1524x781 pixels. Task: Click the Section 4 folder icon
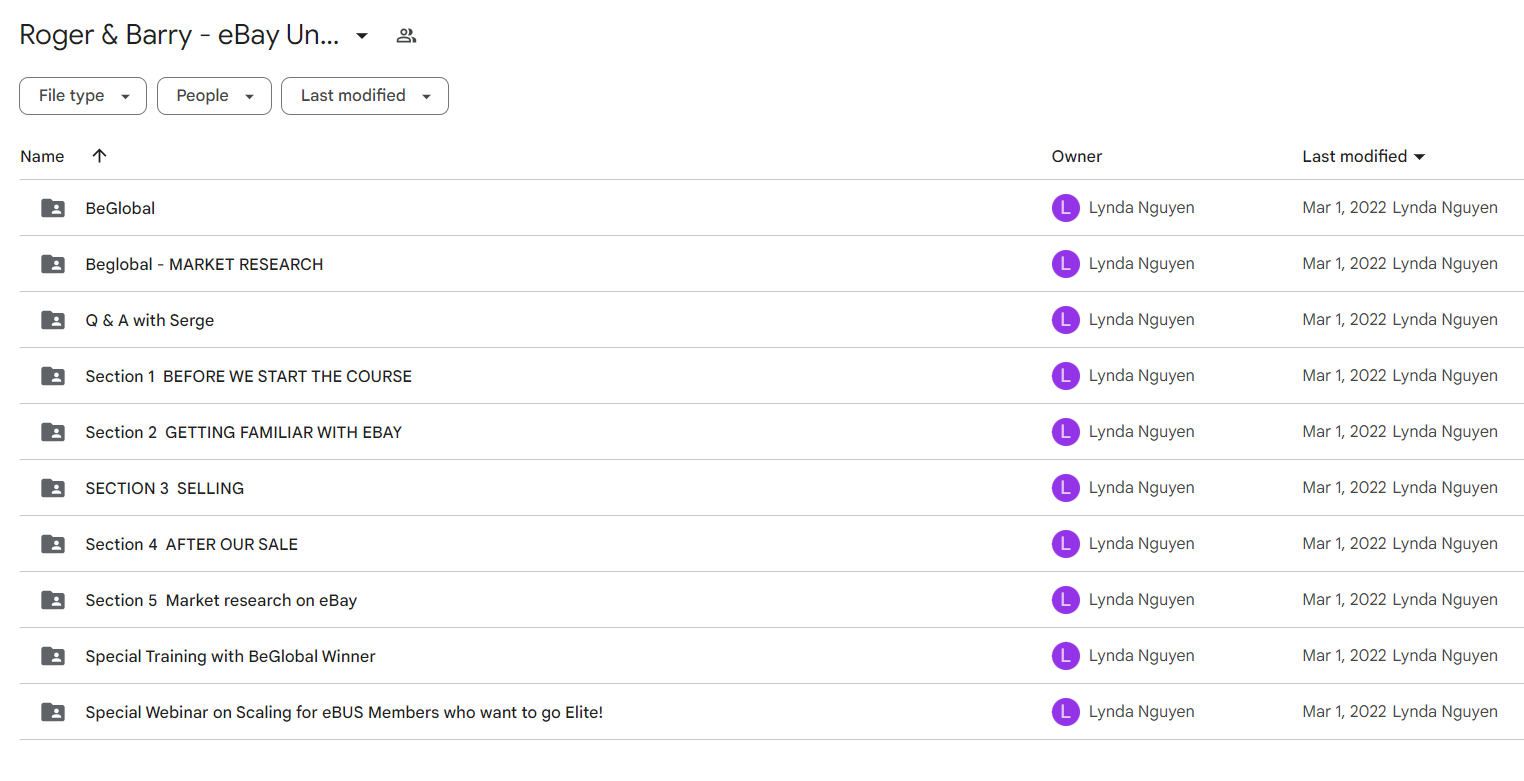point(53,544)
